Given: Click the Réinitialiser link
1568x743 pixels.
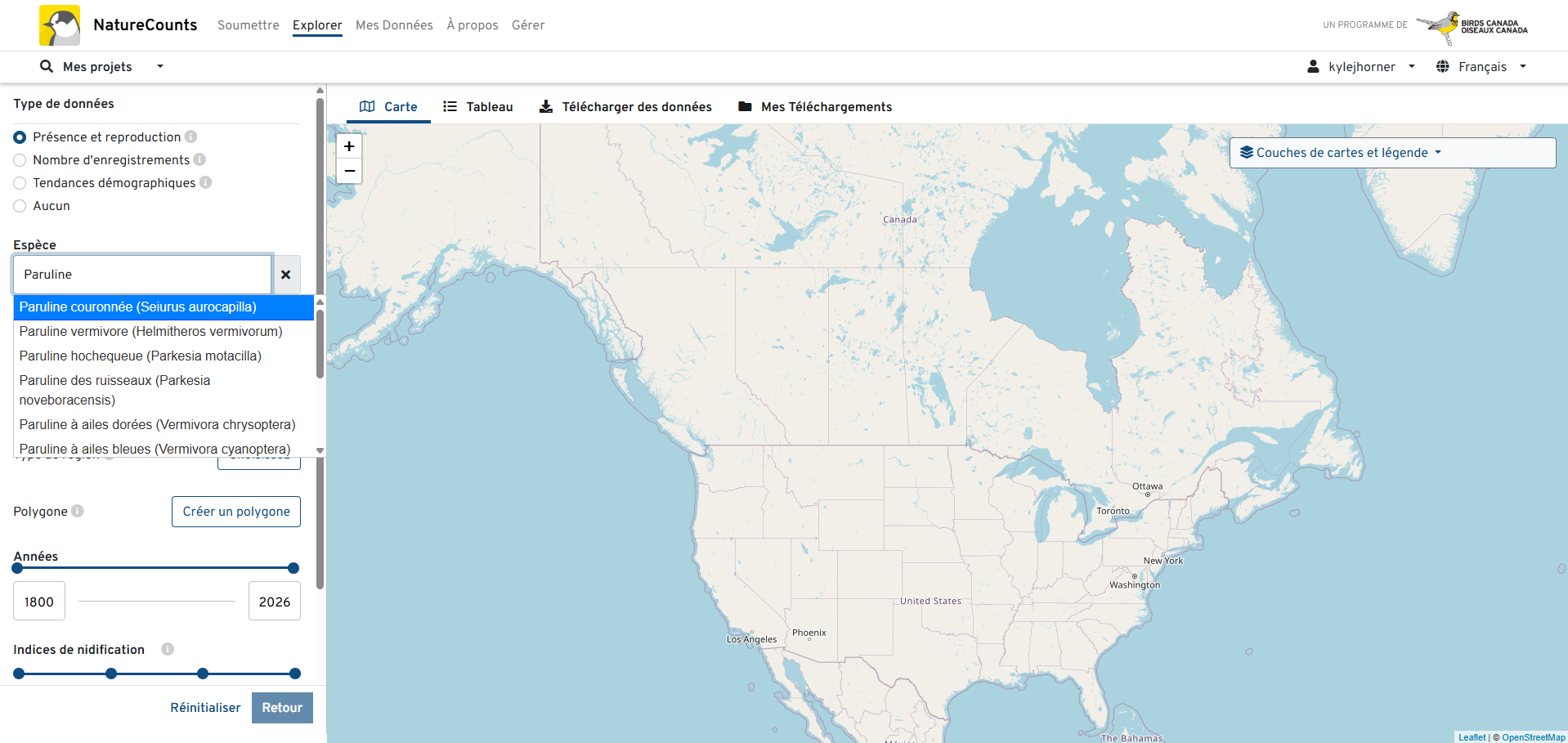Looking at the screenshot, I should click(x=205, y=708).
